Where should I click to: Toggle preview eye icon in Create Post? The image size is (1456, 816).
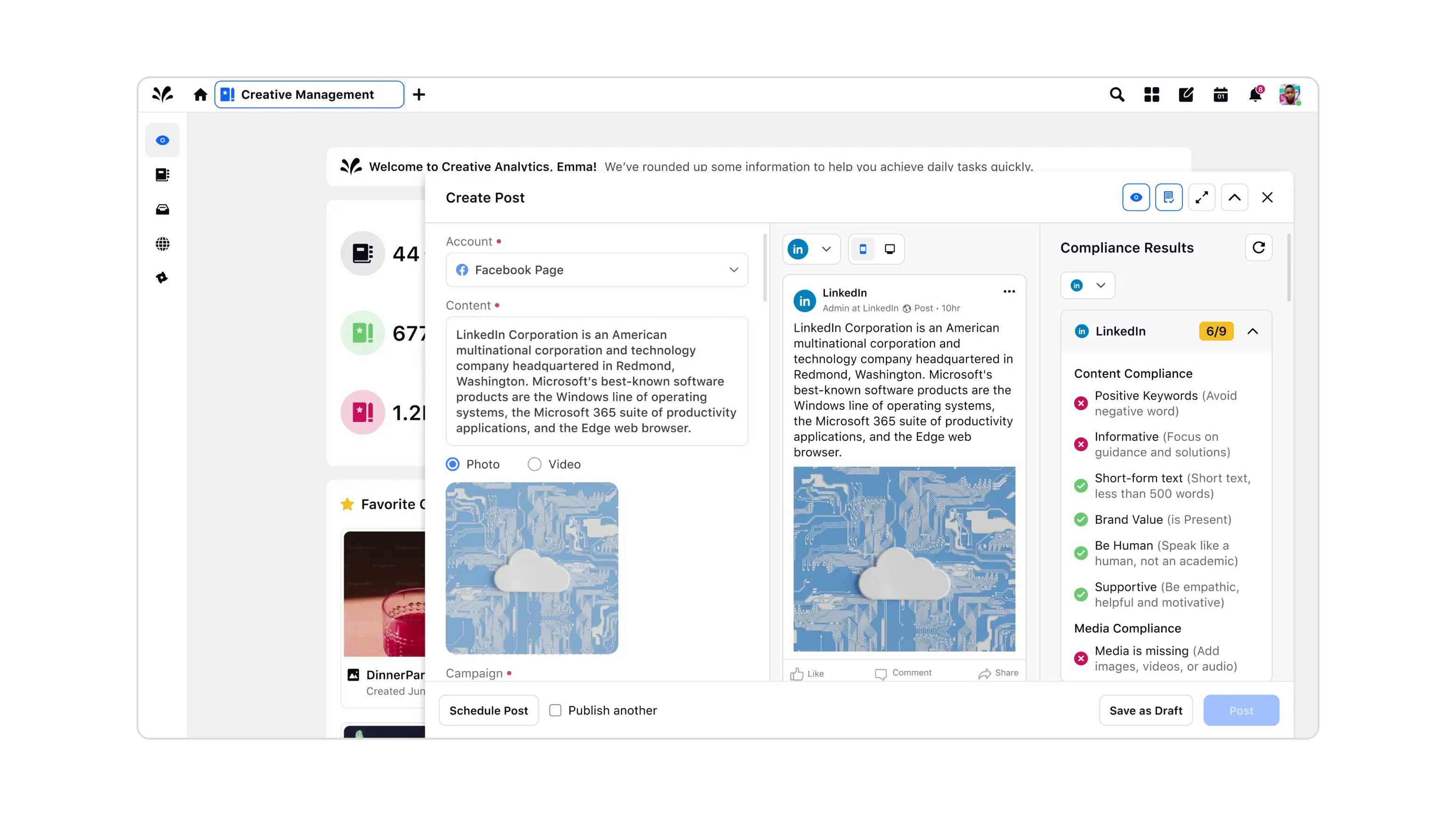coord(1136,197)
